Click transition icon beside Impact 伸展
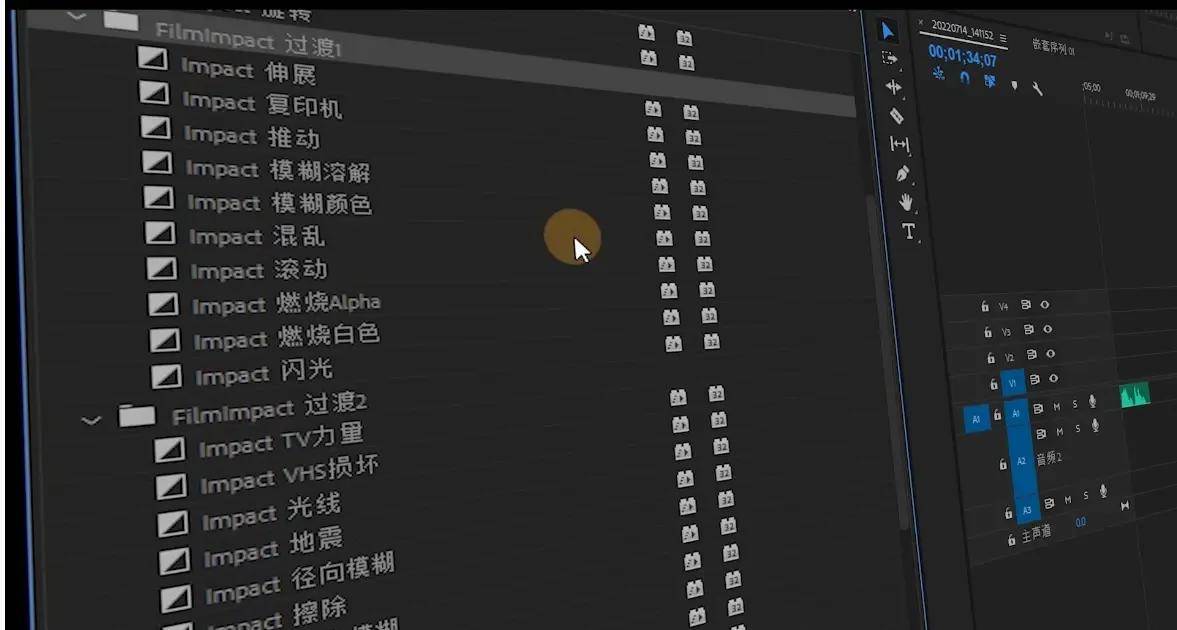This screenshot has height=630, width=1177. [x=152, y=59]
